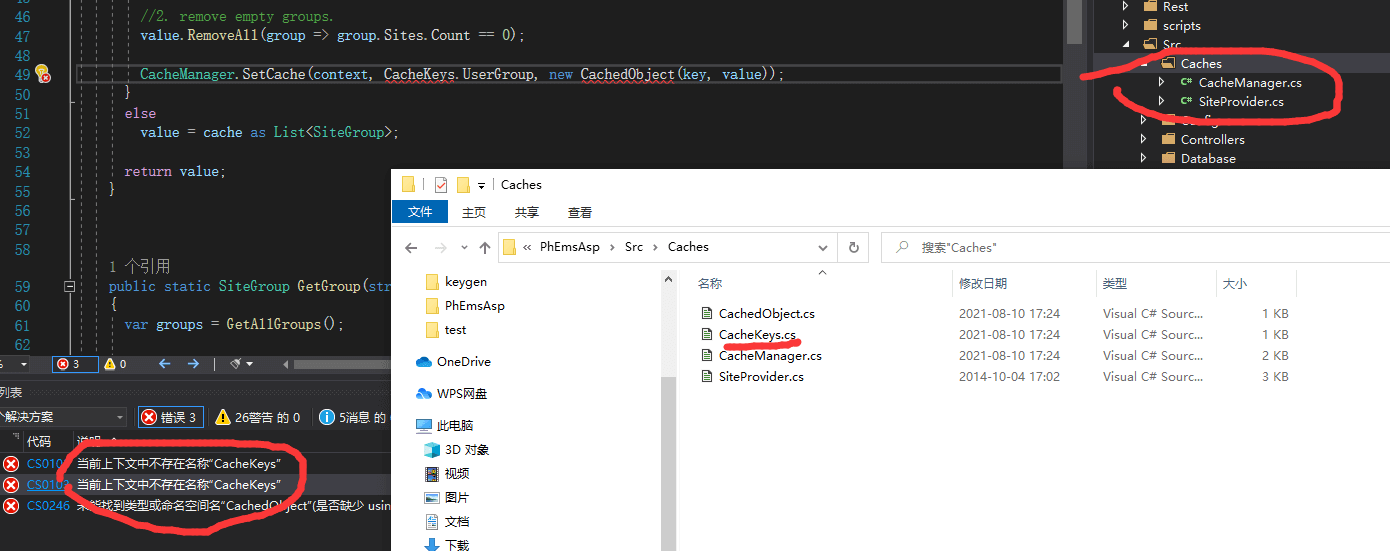Image resolution: width=1390 pixels, height=551 pixels.
Task: Open the 主页 ribbon tab in Explorer
Action: [473, 212]
